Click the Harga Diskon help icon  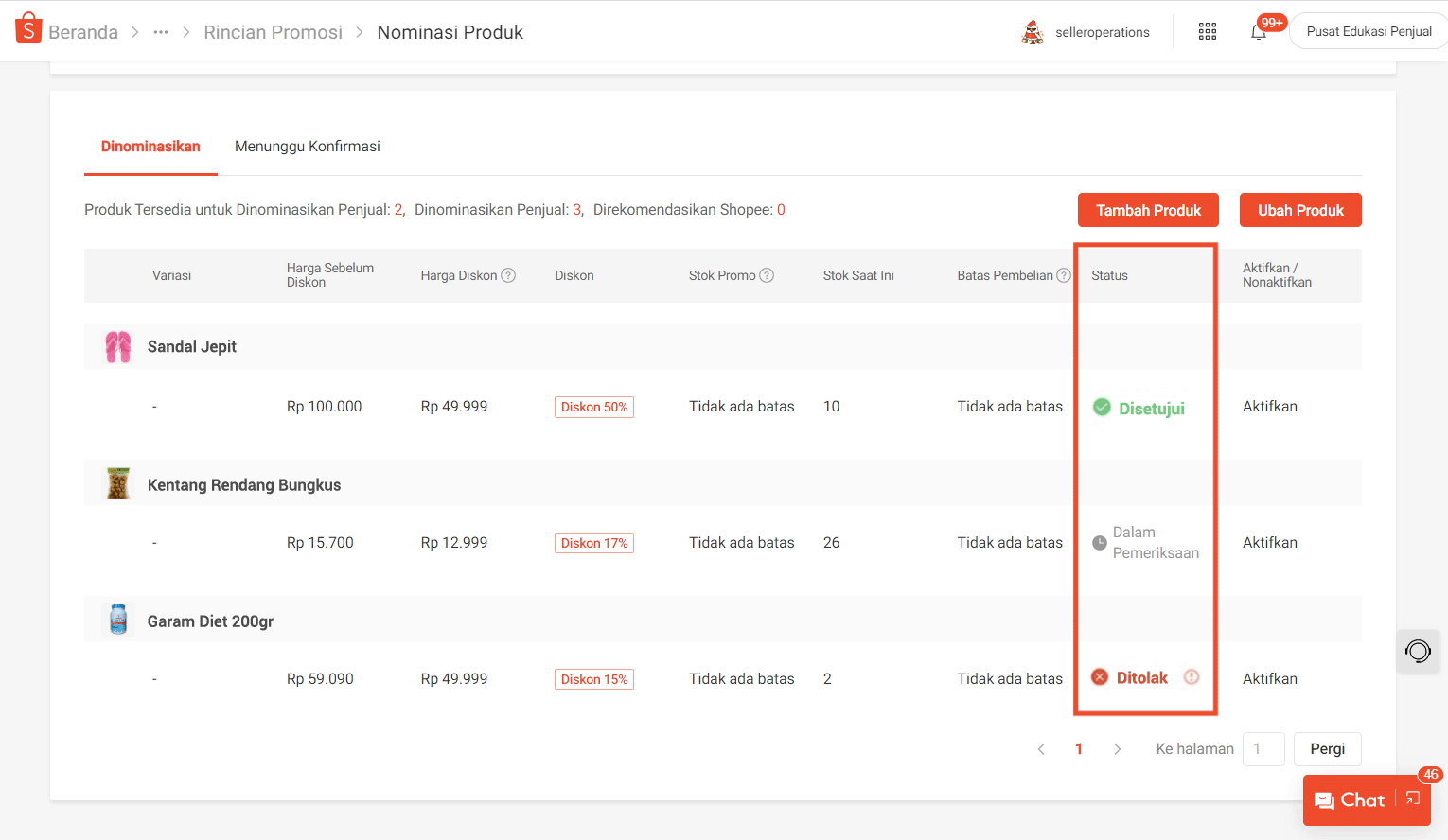click(x=508, y=275)
